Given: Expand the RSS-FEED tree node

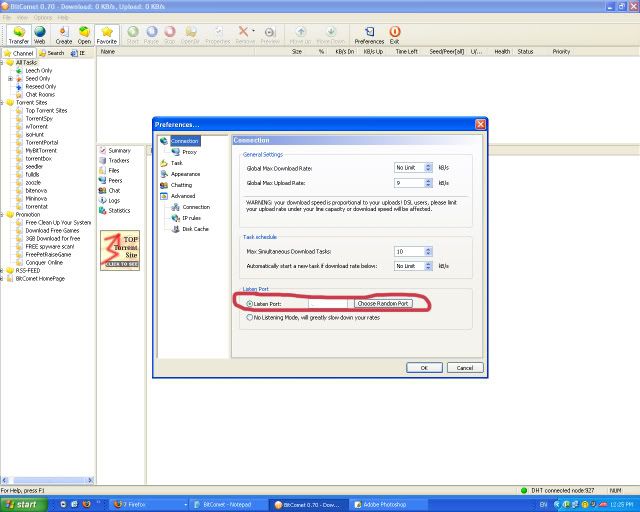Looking at the screenshot, I should [x=2, y=271].
